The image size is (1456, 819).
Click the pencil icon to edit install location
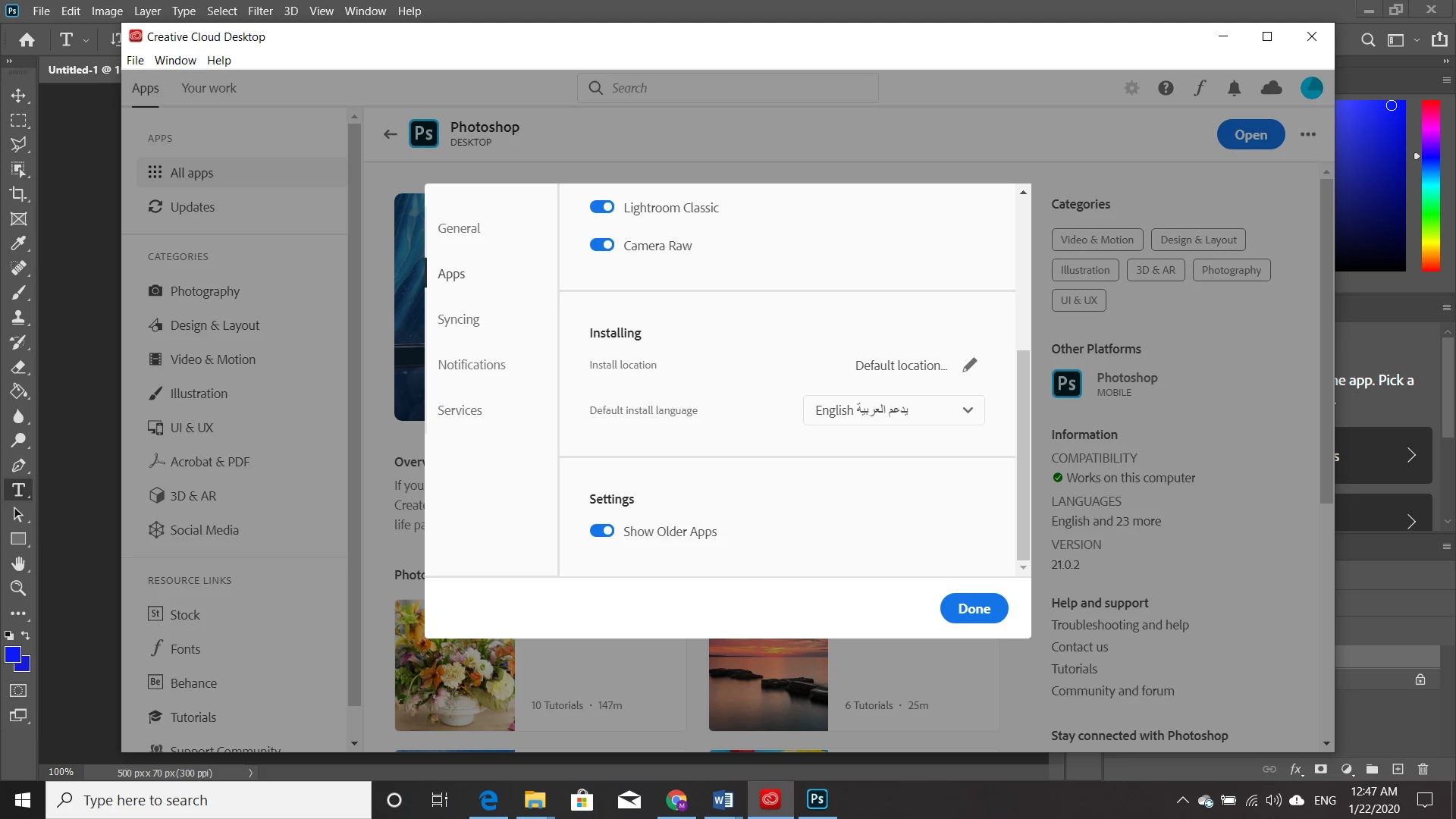click(x=970, y=366)
